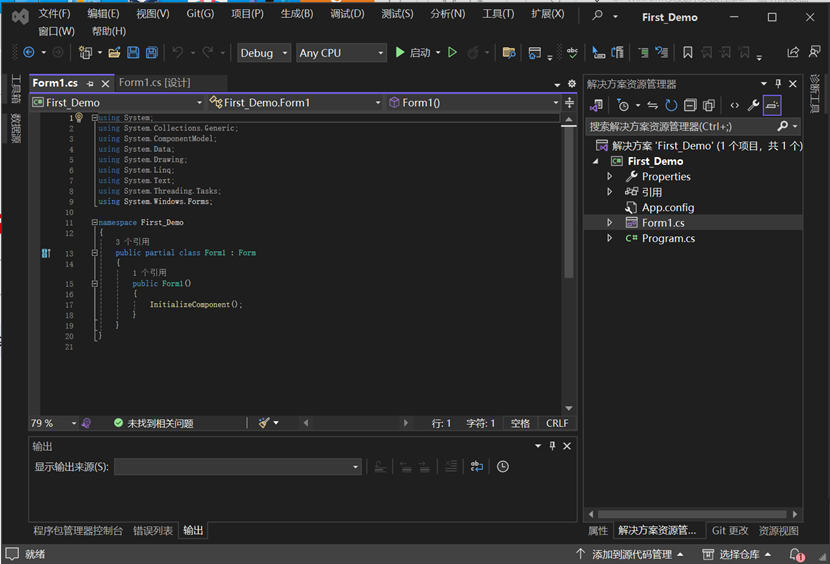Click the IntelliCode purple icon by zoom

(x=86, y=423)
